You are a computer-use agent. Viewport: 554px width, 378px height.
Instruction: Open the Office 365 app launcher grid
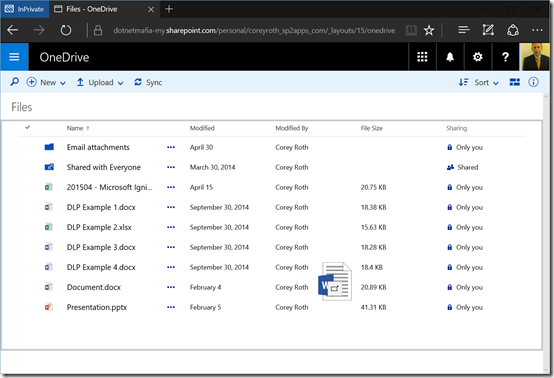point(422,57)
